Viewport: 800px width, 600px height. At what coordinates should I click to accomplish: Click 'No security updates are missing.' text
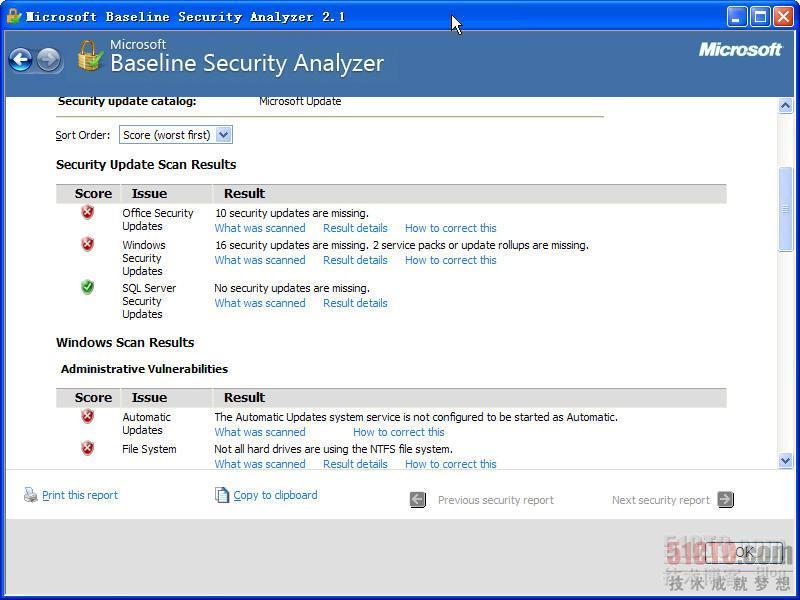(292, 288)
